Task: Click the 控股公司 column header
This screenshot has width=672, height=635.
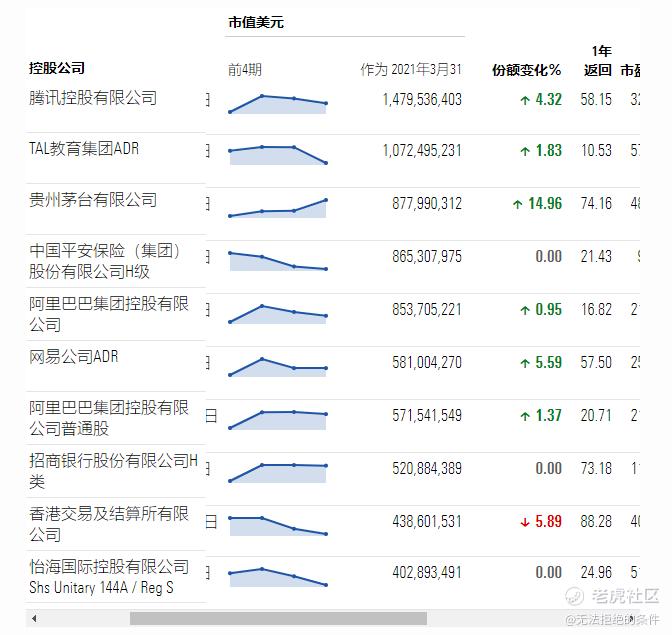Action: (57, 68)
